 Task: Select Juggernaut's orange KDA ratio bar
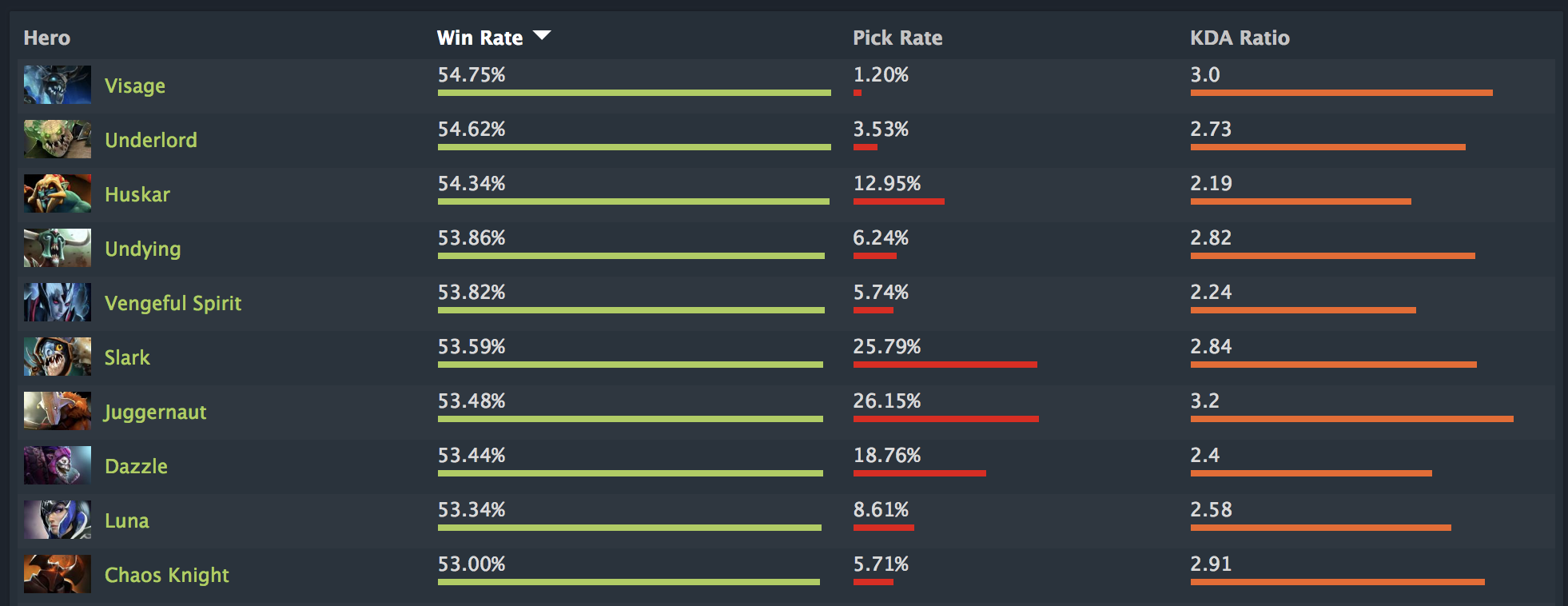(1352, 419)
